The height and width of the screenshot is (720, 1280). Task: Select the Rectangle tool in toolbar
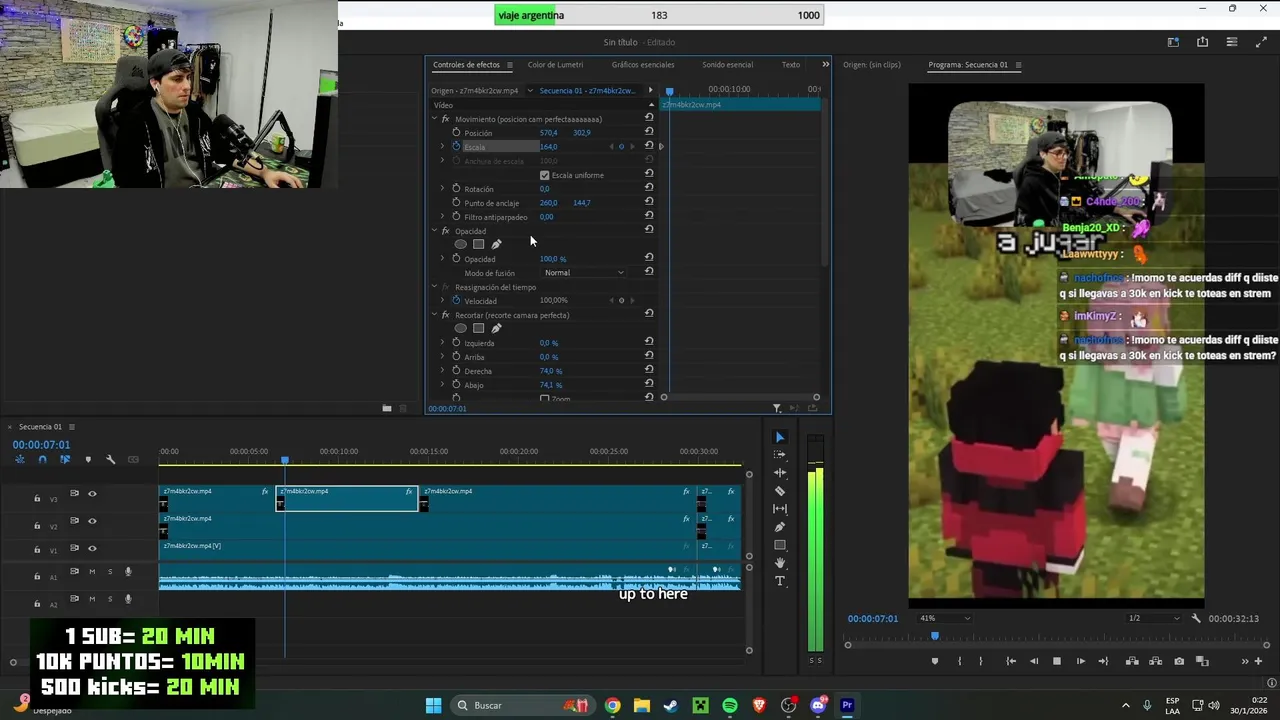[780, 545]
